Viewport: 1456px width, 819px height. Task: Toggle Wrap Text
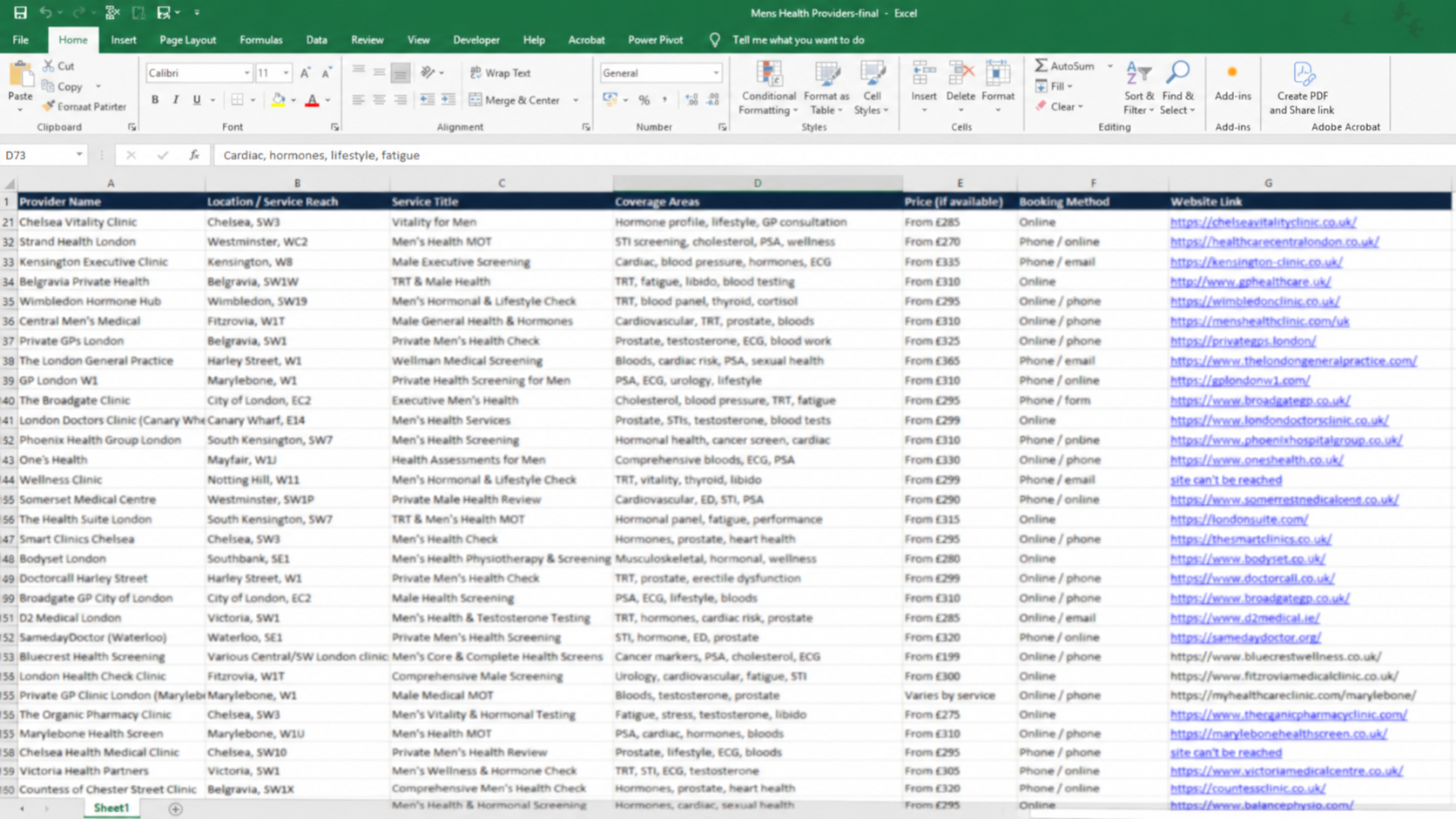pyautogui.click(x=500, y=73)
